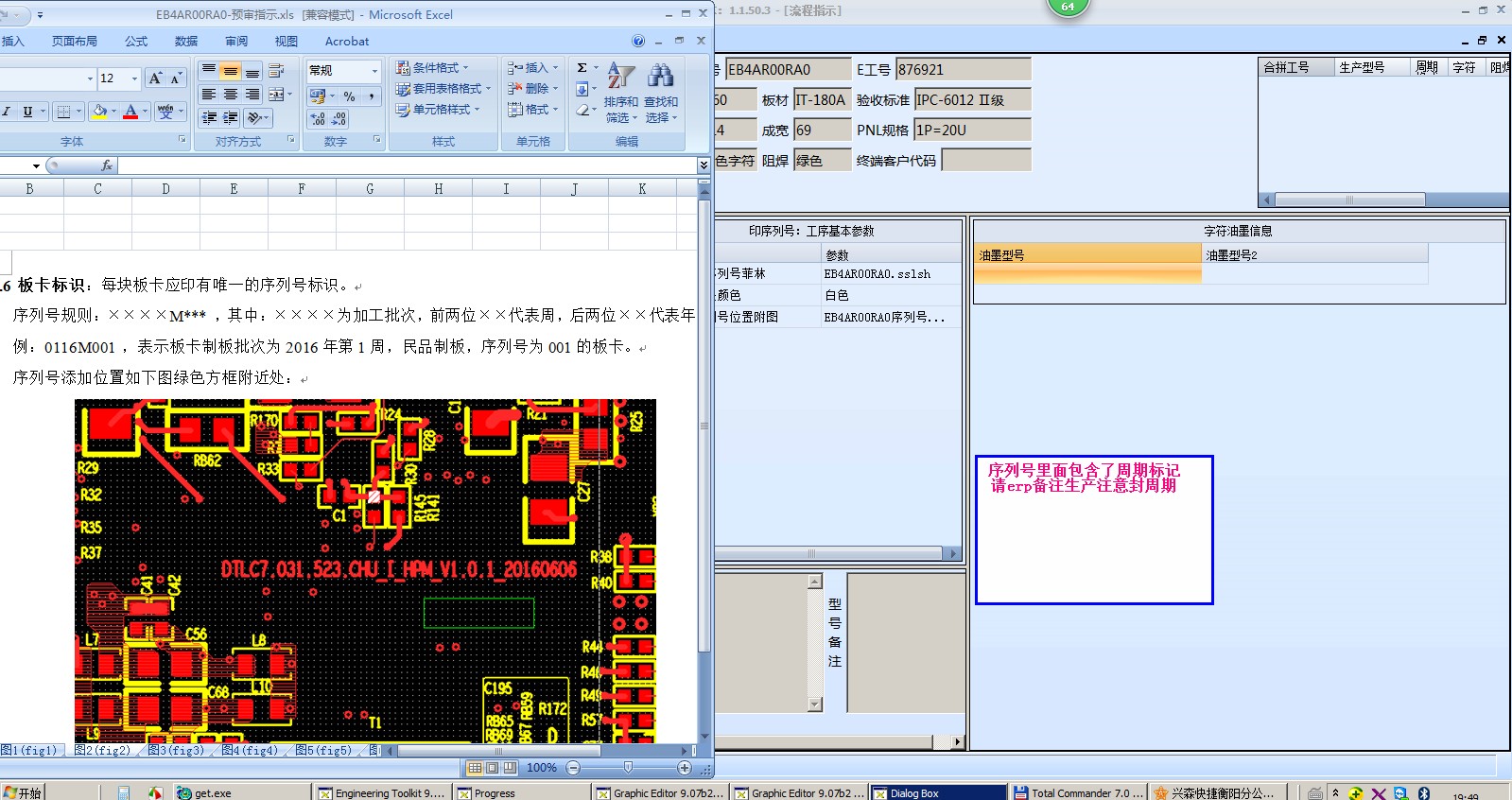The image size is (1512, 800).
Task: Toggle center text alignment
Action: click(231, 95)
